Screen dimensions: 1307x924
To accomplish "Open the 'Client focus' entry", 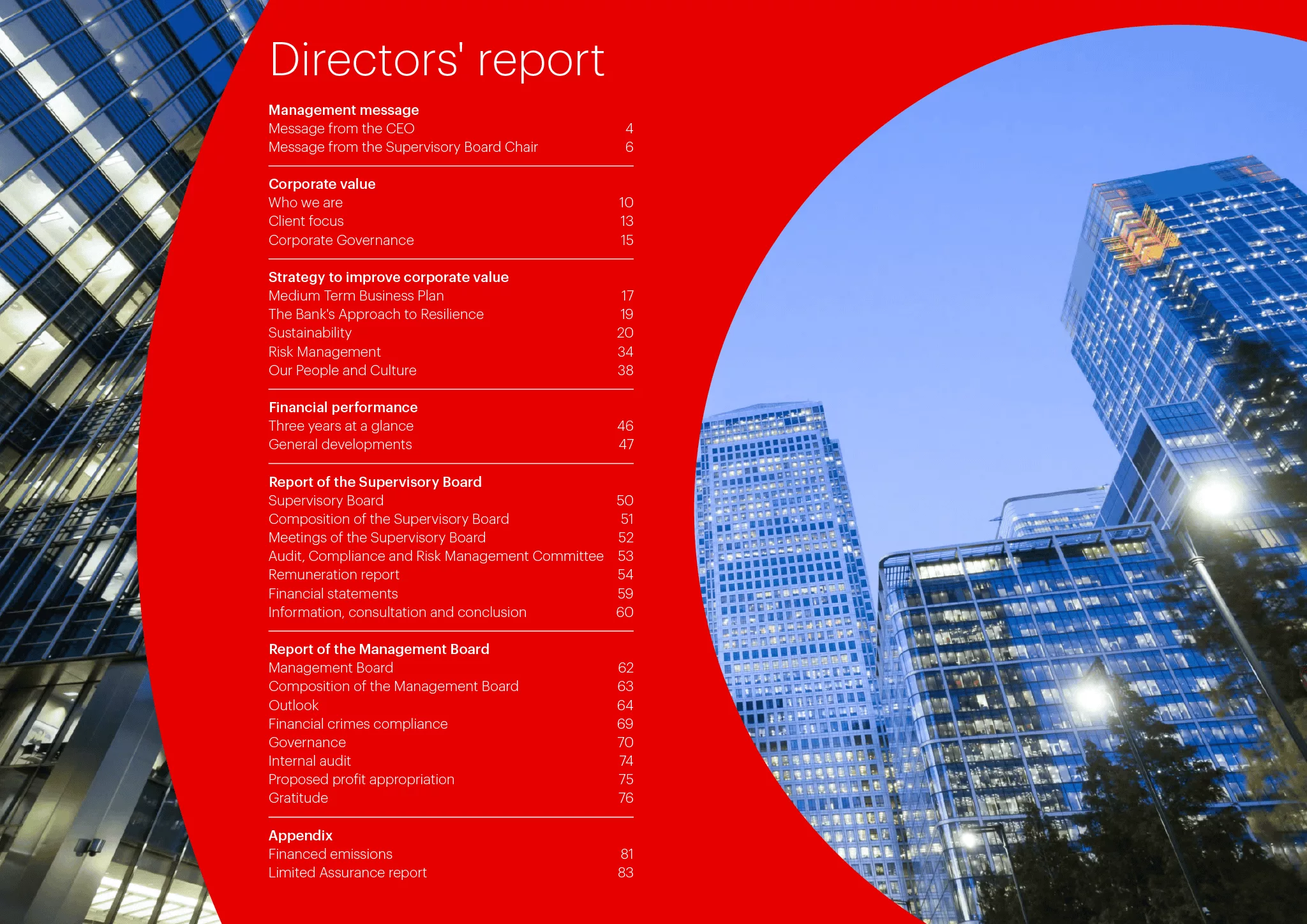I will 451,221.
